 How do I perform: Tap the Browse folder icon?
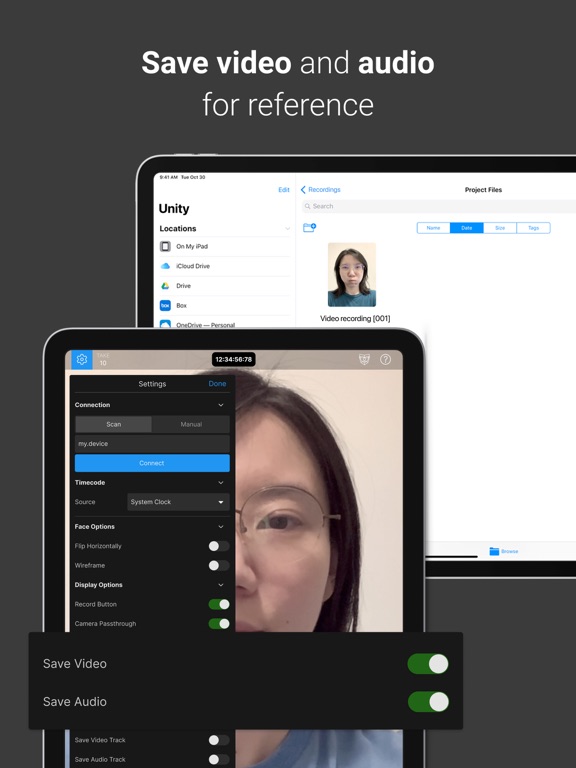(x=494, y=552)
